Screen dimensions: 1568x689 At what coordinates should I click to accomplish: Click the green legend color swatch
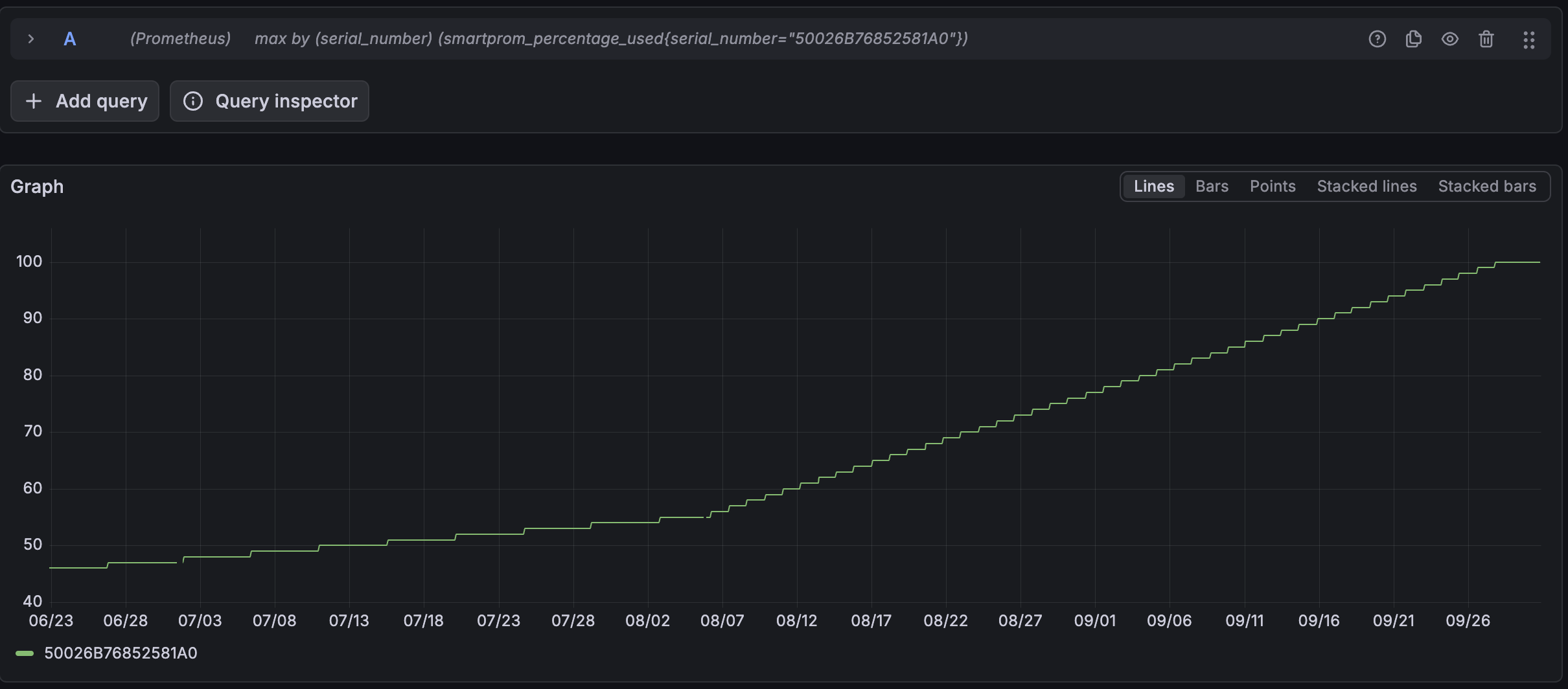click(25, 653)
